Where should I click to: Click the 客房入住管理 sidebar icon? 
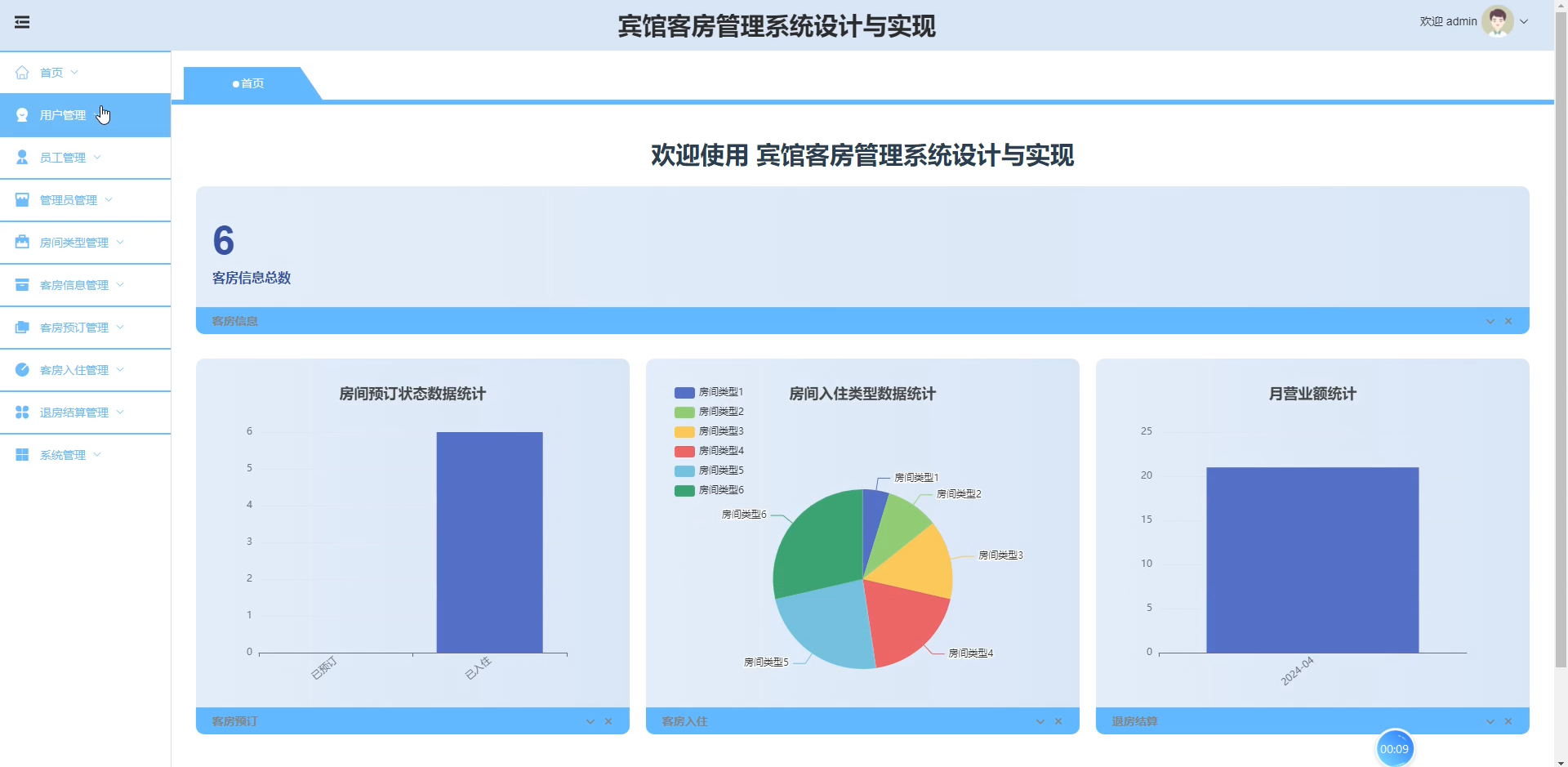click(x=22, y=369)
